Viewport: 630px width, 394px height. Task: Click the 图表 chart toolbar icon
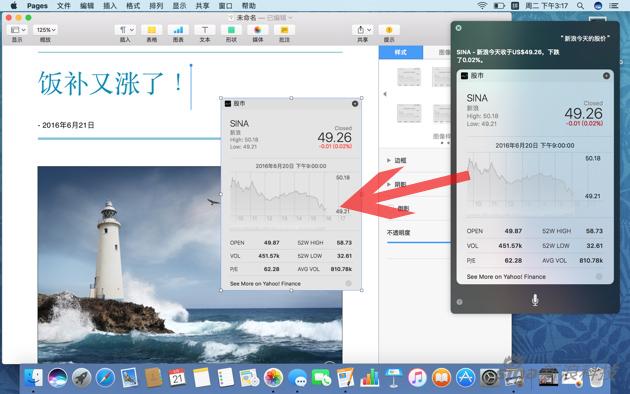click(178, 30)
